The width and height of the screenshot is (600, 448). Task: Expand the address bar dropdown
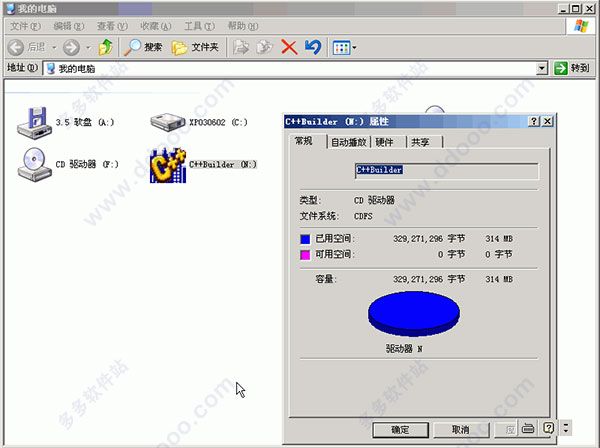click(541, 68)
